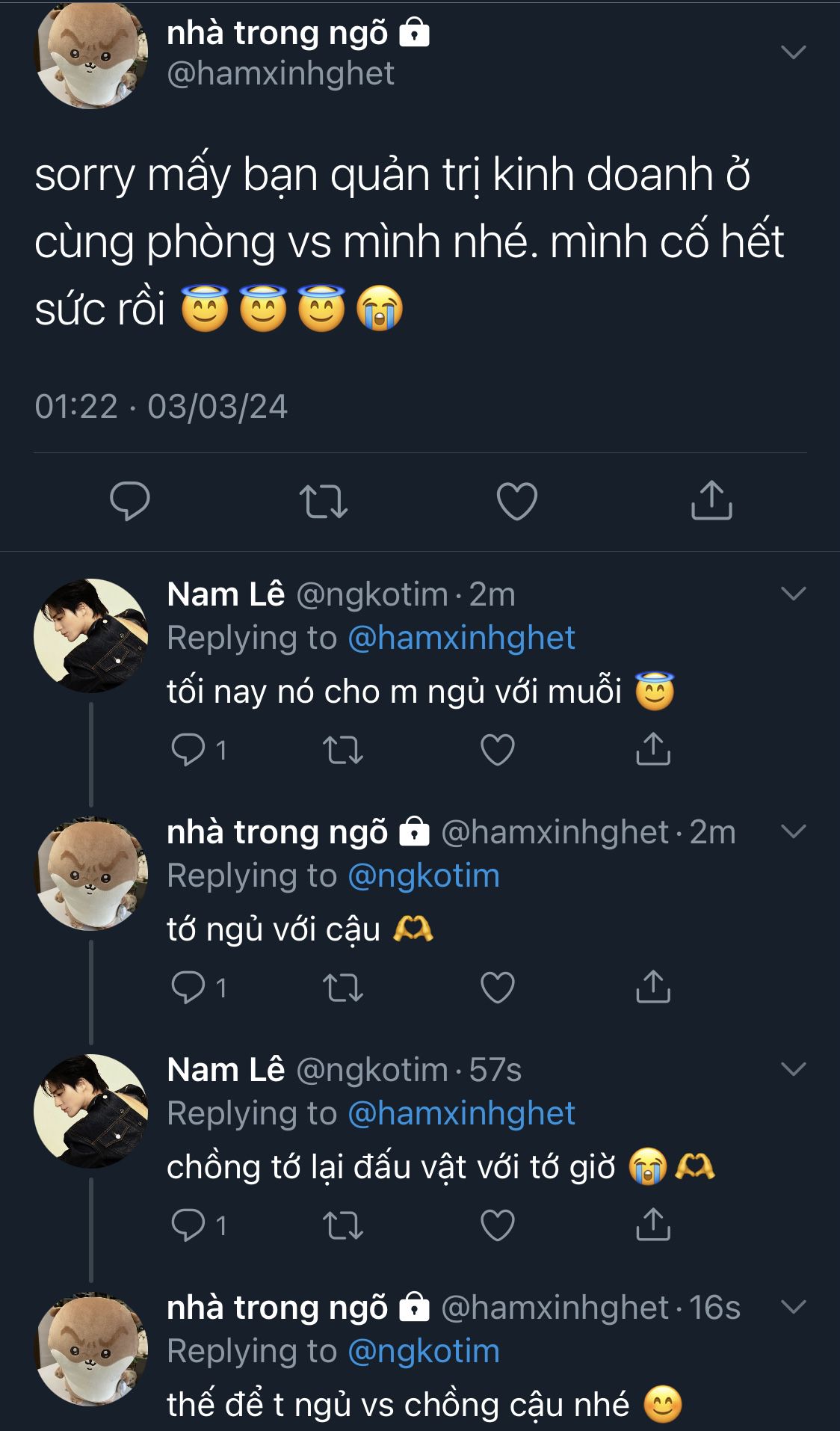Share the main tweet by @hamxinhghet
This screenshot has height=1431, width=840.
pos(711,500)
